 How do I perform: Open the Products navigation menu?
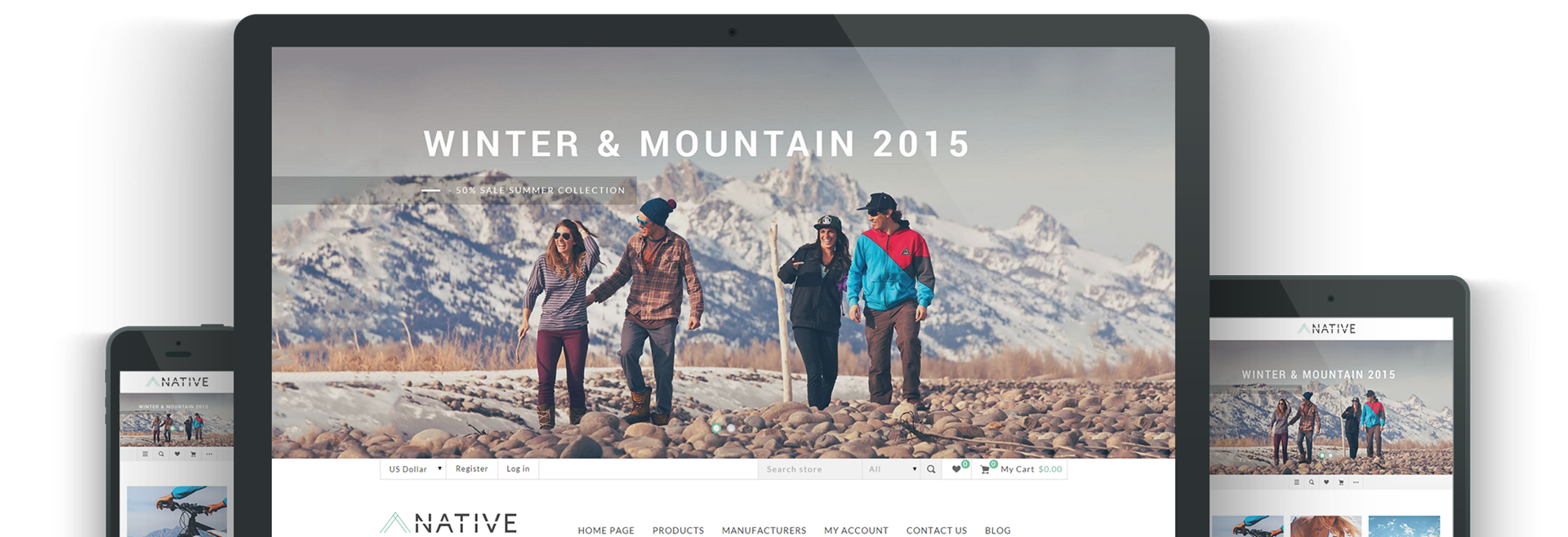tap(678, 530)
